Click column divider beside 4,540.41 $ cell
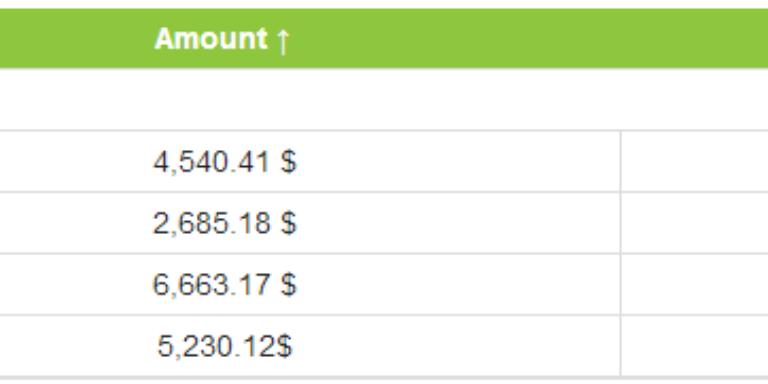 (x=621, y=162)
